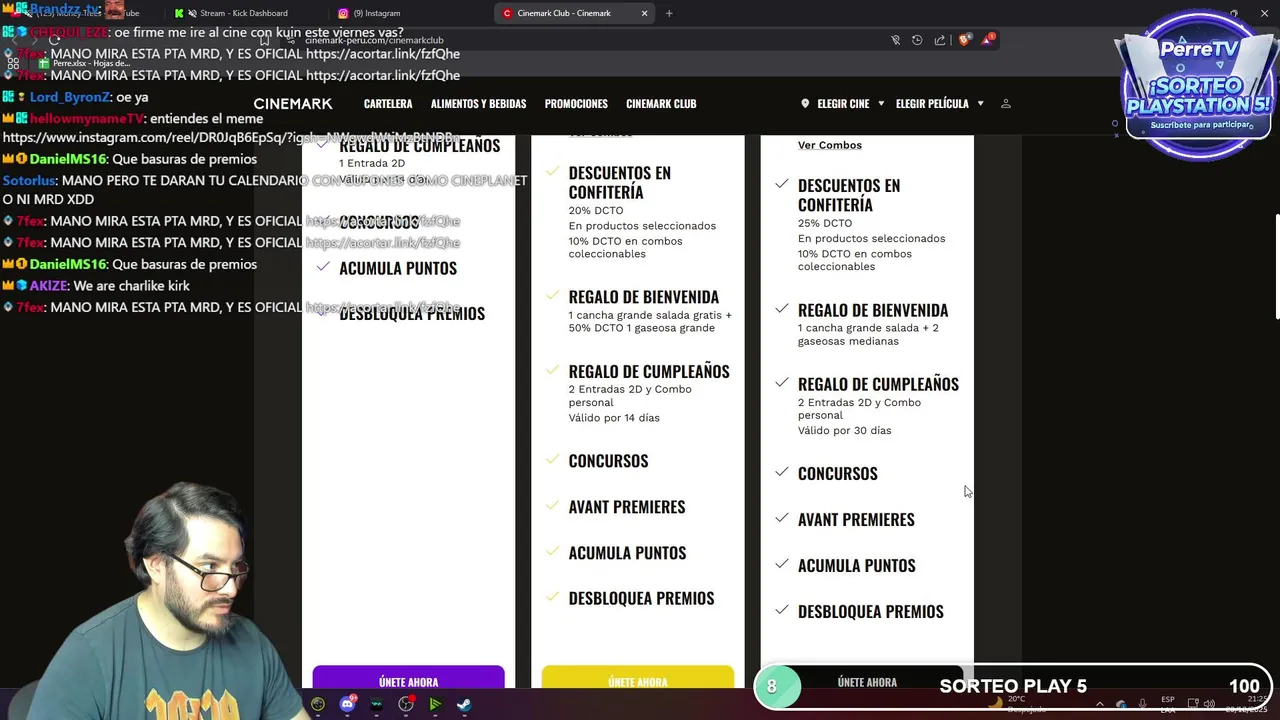Open Discord from the taskbar
The image size is (1280, 720).
[x=347, y=704]
